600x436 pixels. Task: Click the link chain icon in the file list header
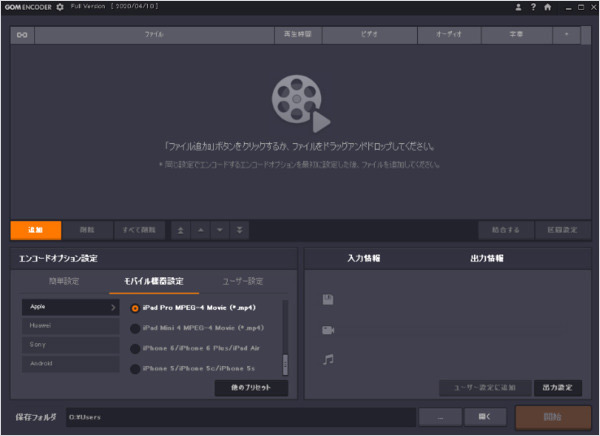point(22,35)
